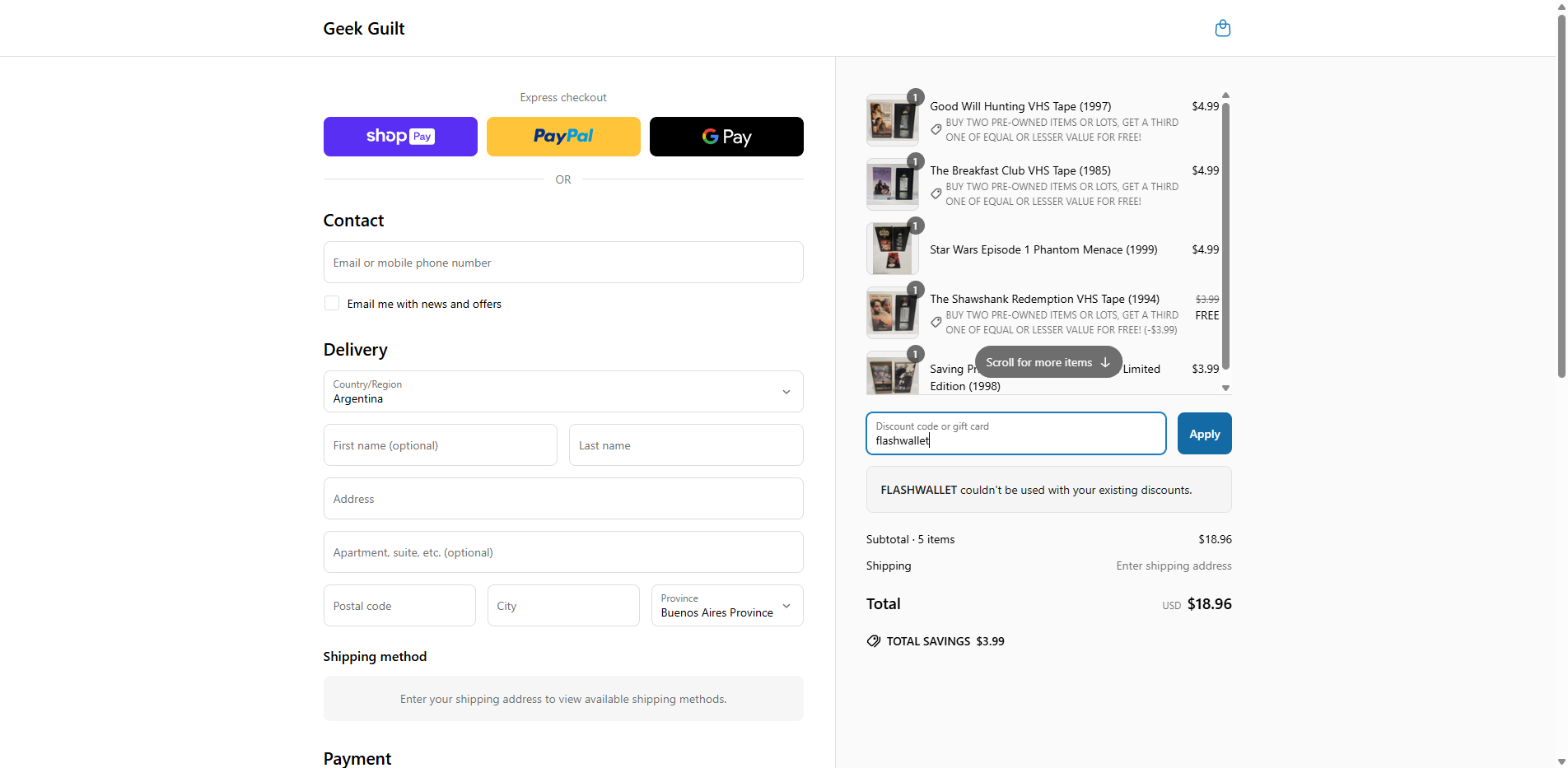This screenshot has width=1568, height=768.
Task: Click the quantity badge on Star Wars tape
Action: tap(915, 226)
